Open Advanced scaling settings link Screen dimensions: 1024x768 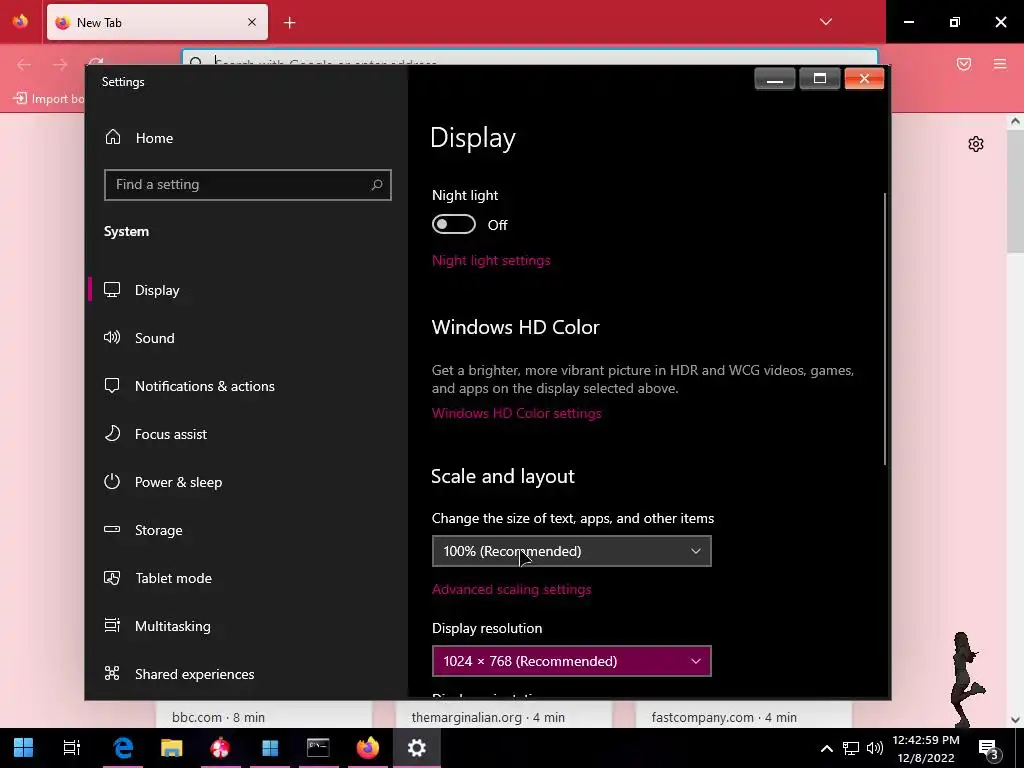[511, 589]
